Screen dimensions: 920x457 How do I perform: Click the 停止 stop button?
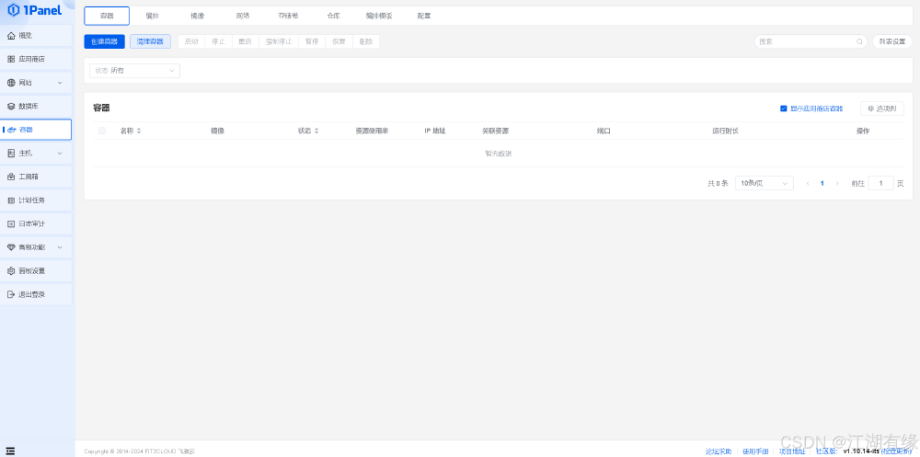click(218, 42)
